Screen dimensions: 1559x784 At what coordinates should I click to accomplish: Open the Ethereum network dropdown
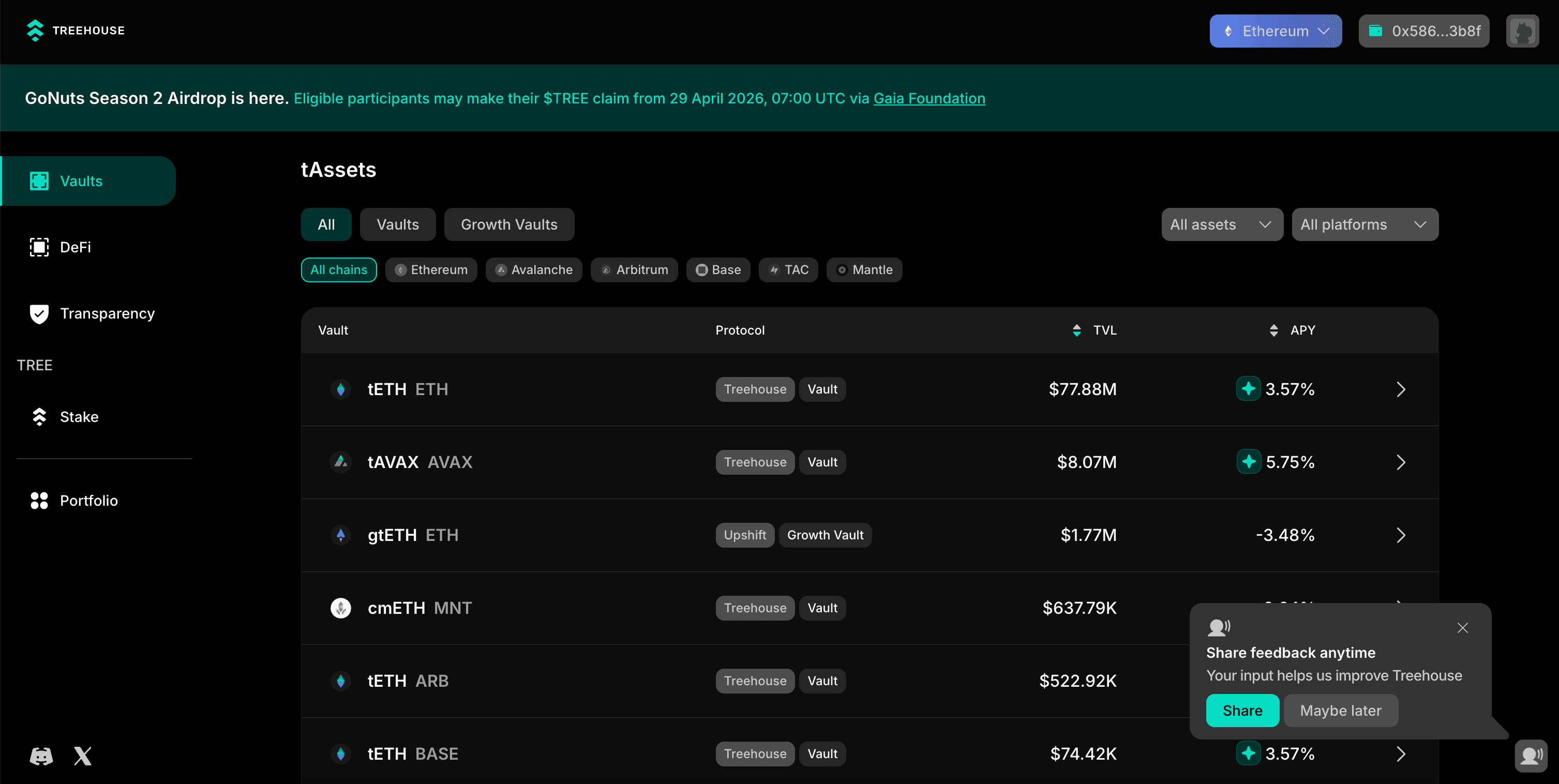(x=1276, y=31)
